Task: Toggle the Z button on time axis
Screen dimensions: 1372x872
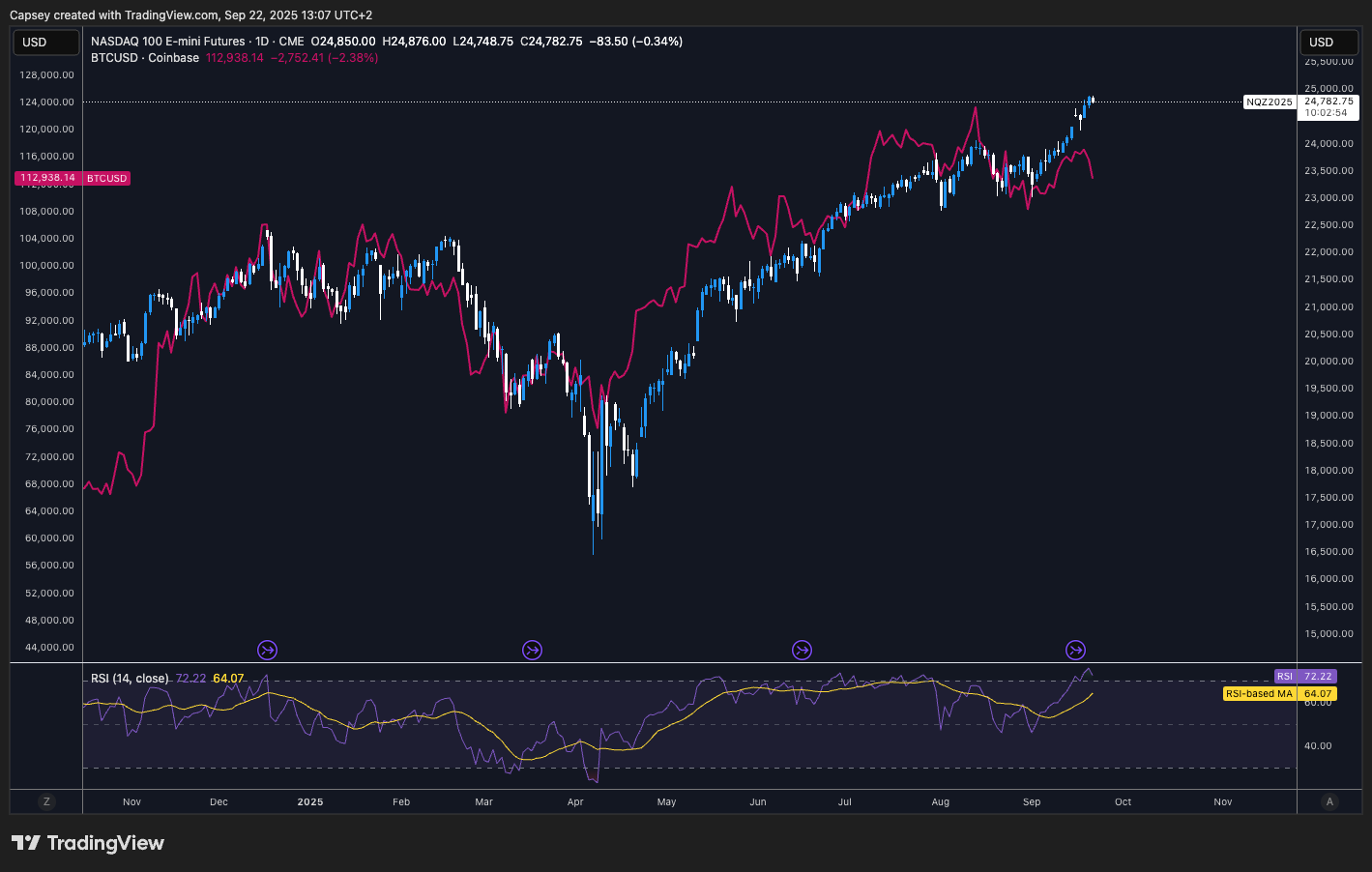Action: (x=45, y=801)
